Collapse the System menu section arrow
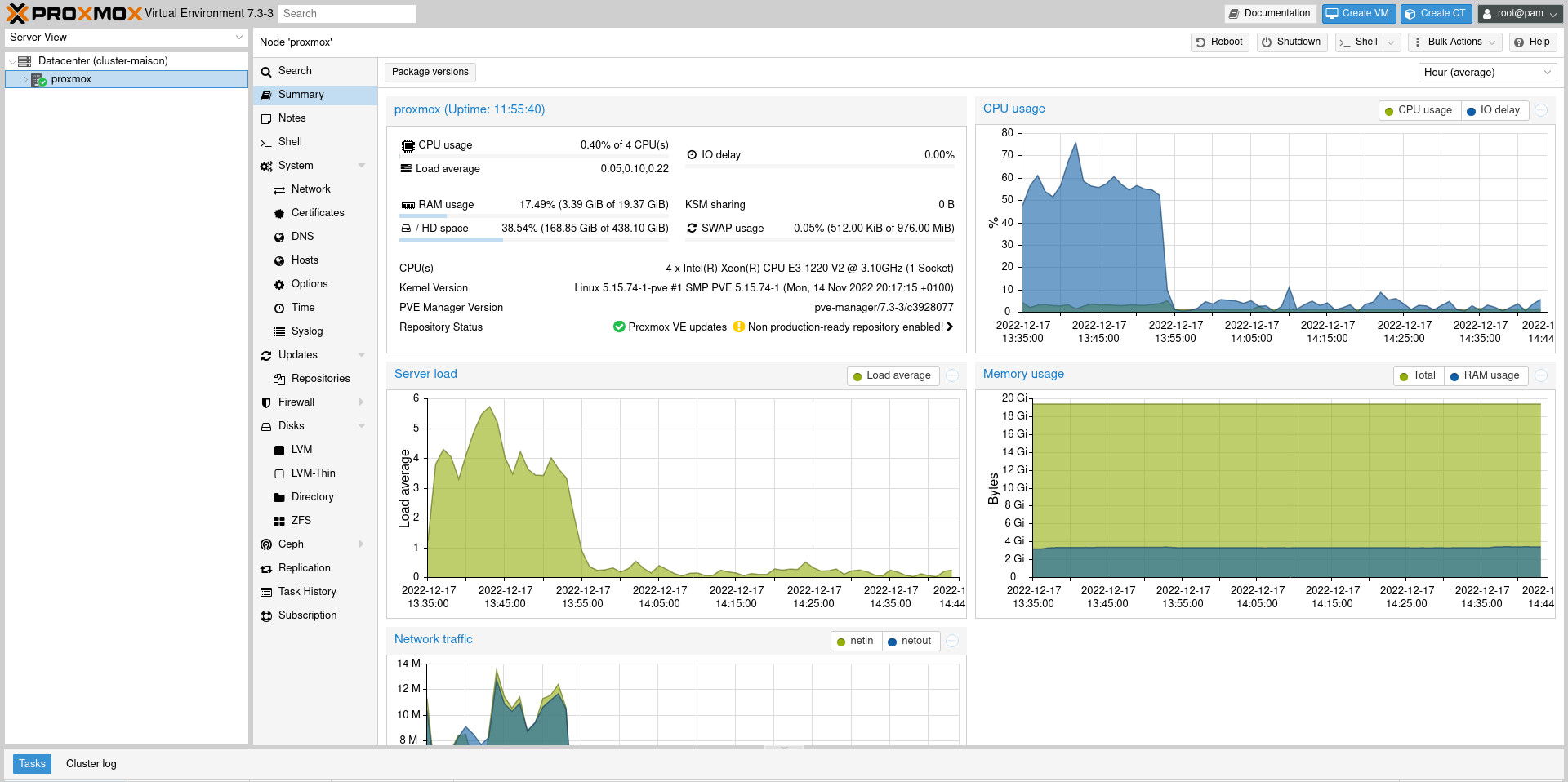 click(x=362, y=166)
